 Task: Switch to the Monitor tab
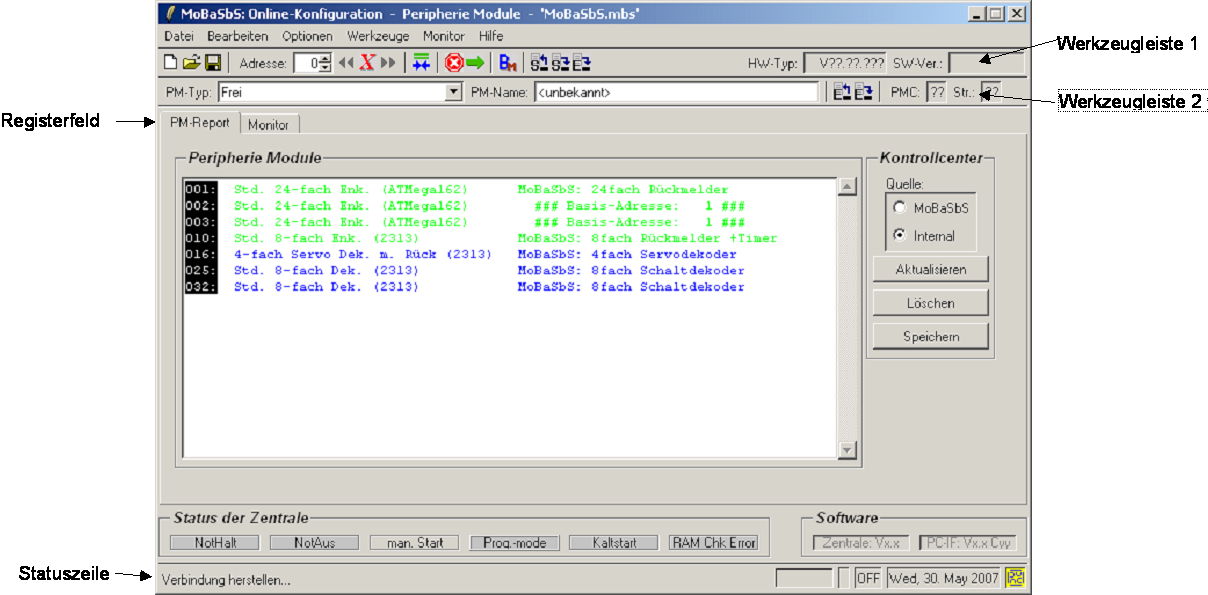coord(268,125)
